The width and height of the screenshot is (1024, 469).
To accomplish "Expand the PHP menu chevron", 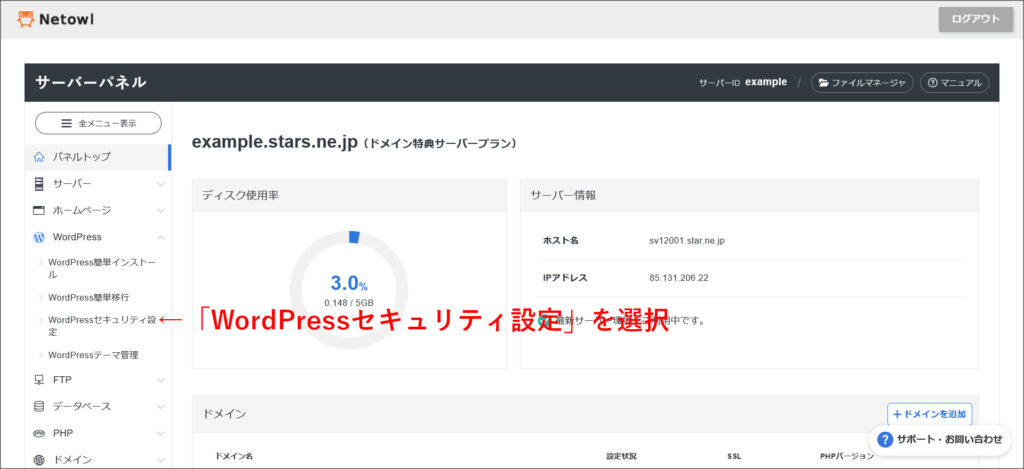I will 161,433.
